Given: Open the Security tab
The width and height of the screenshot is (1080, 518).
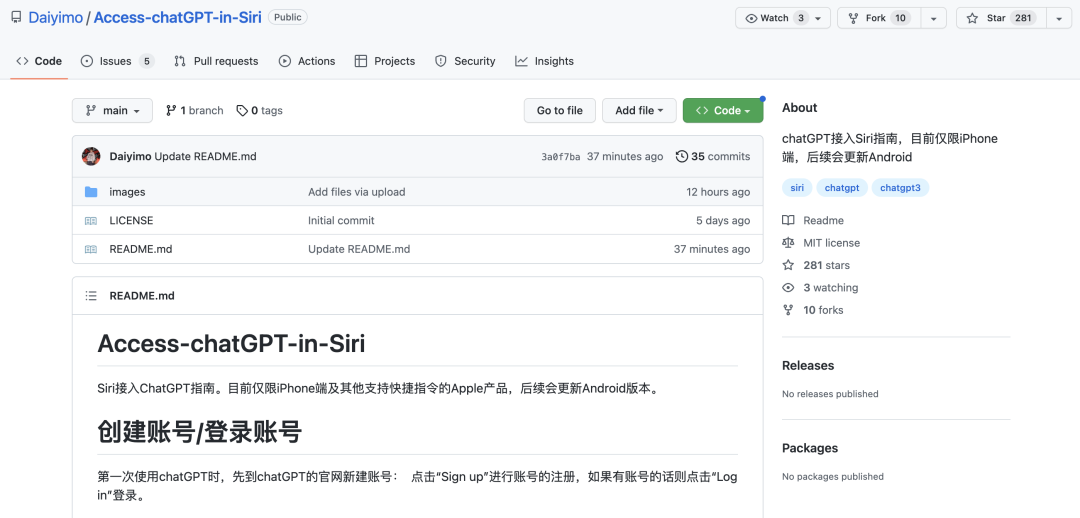Looking at the screenshot, I should [465, 61].
